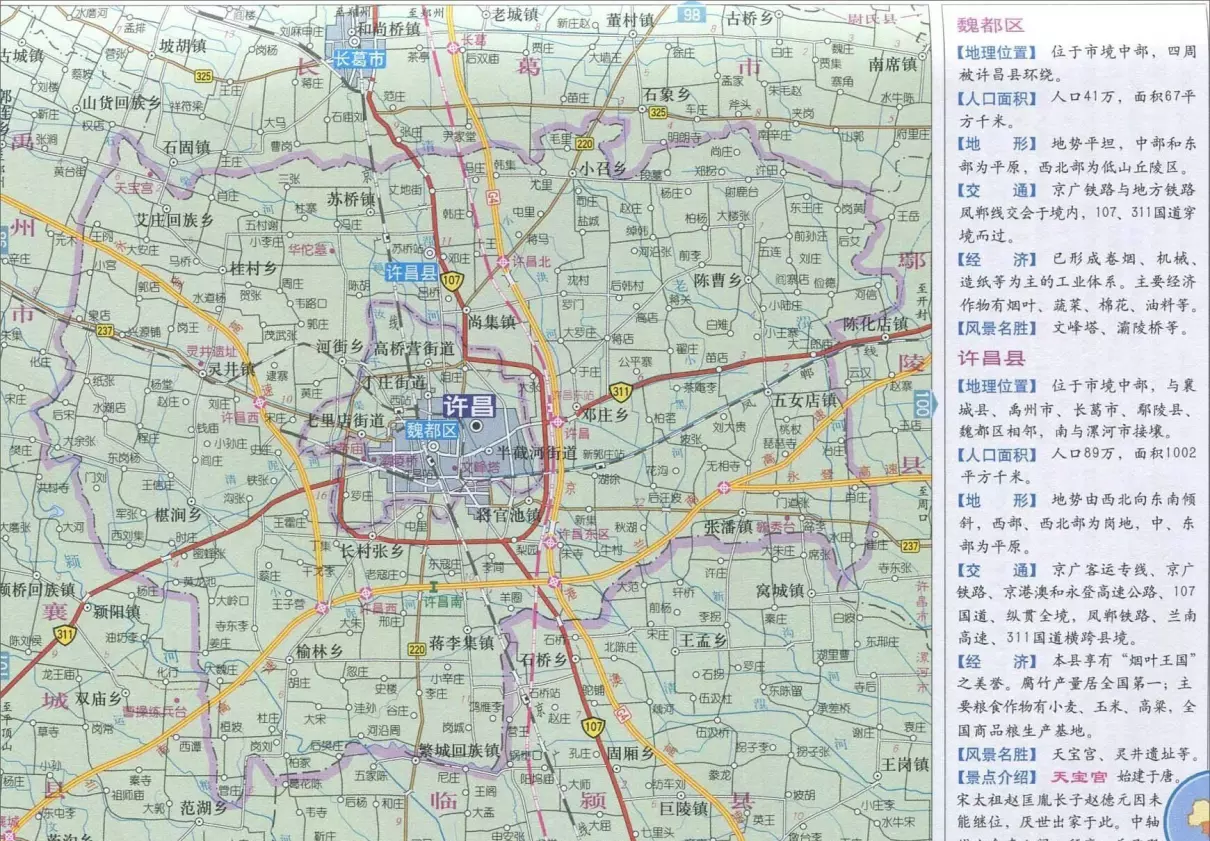Click the 311 road shield near 邓庄乡

(621, 392)
